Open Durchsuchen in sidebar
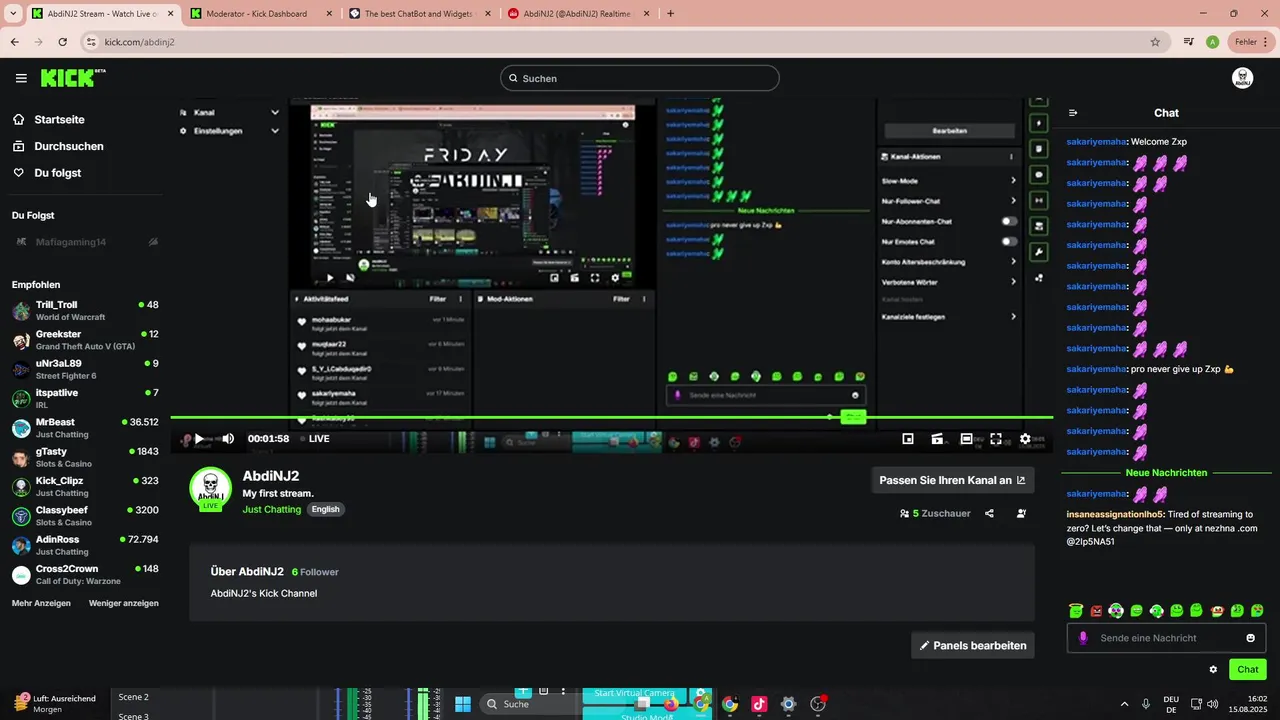This screenshot has width=1280, height=720. tap(69, 146)
